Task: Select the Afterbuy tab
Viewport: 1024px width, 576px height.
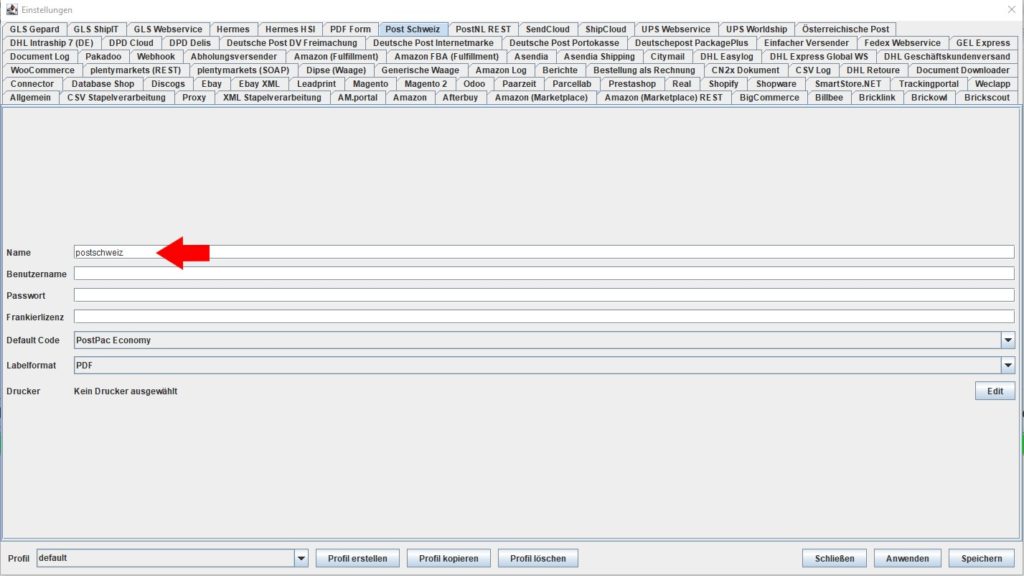Action: tap(460, 98)
